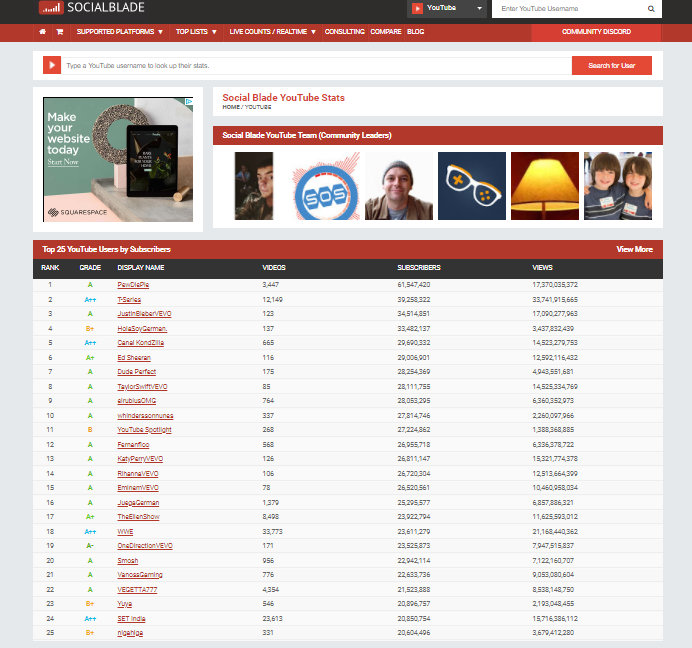Open the home icon in navigation bar
692x648 pixels.
pos(42,32)
